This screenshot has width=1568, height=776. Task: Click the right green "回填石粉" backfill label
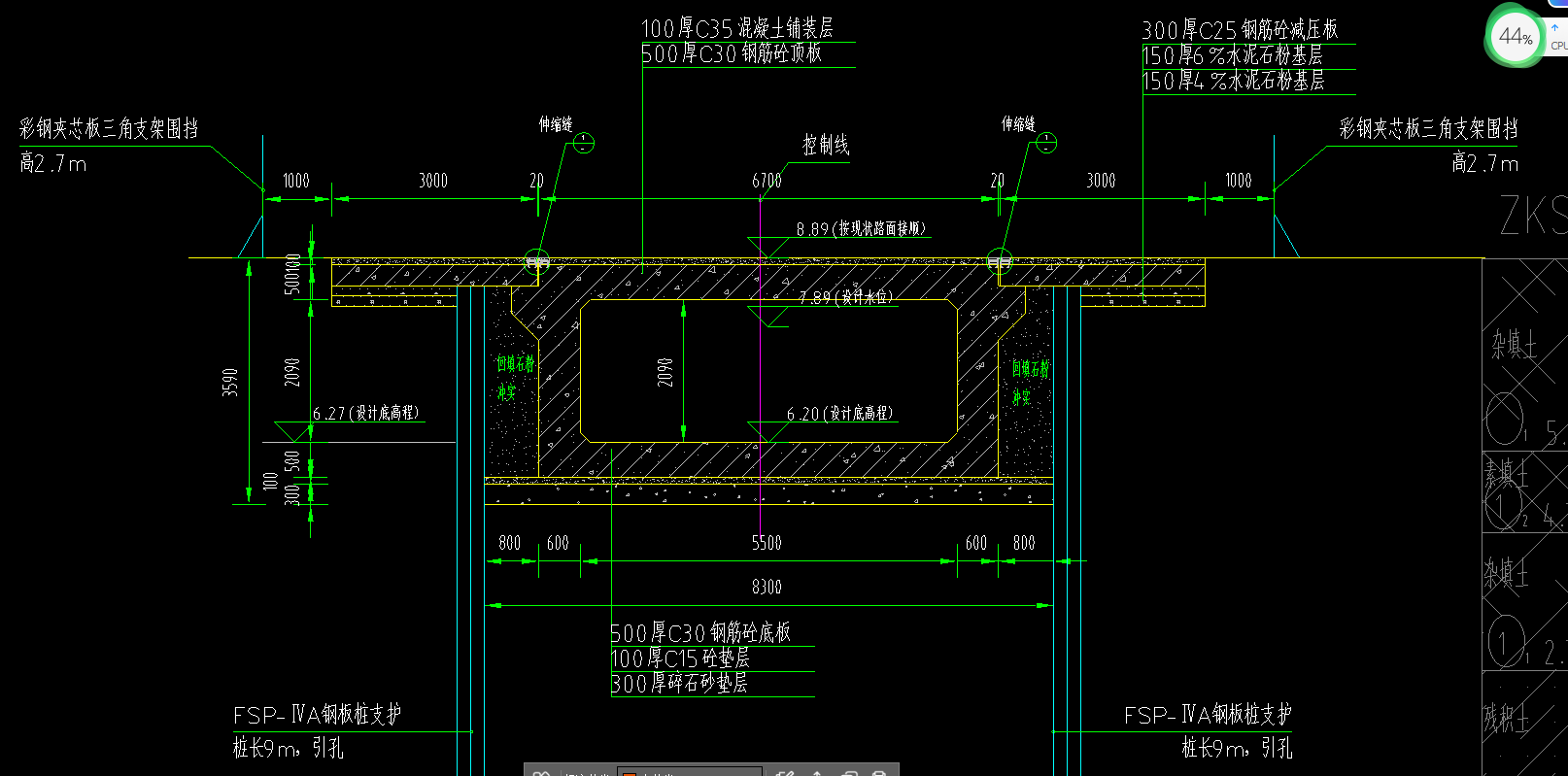point(1031,369)
